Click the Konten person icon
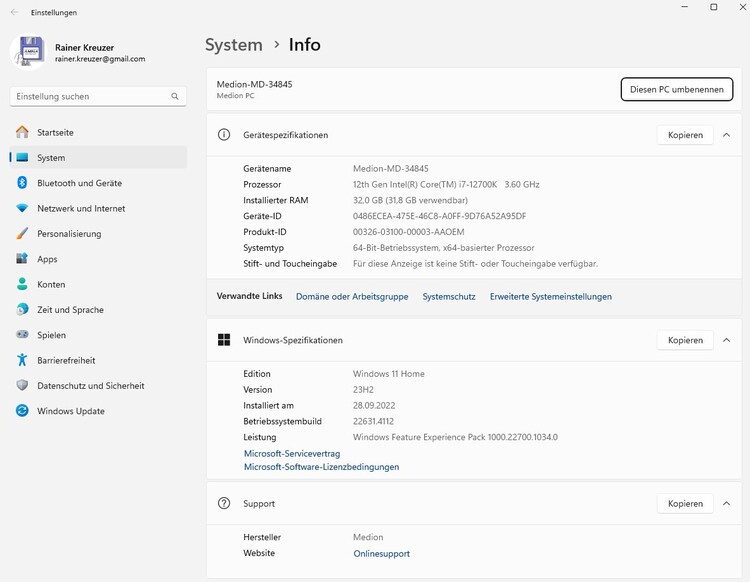This screenshot has width=750, height=582. [22, 284]
